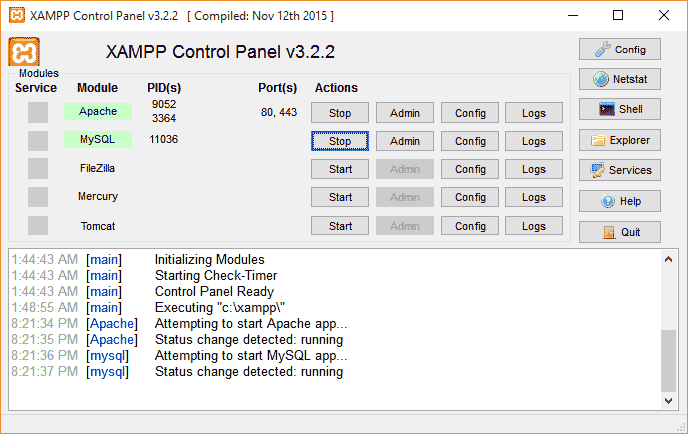
Task: Click MySQL PID 11036
Action: 164,140
